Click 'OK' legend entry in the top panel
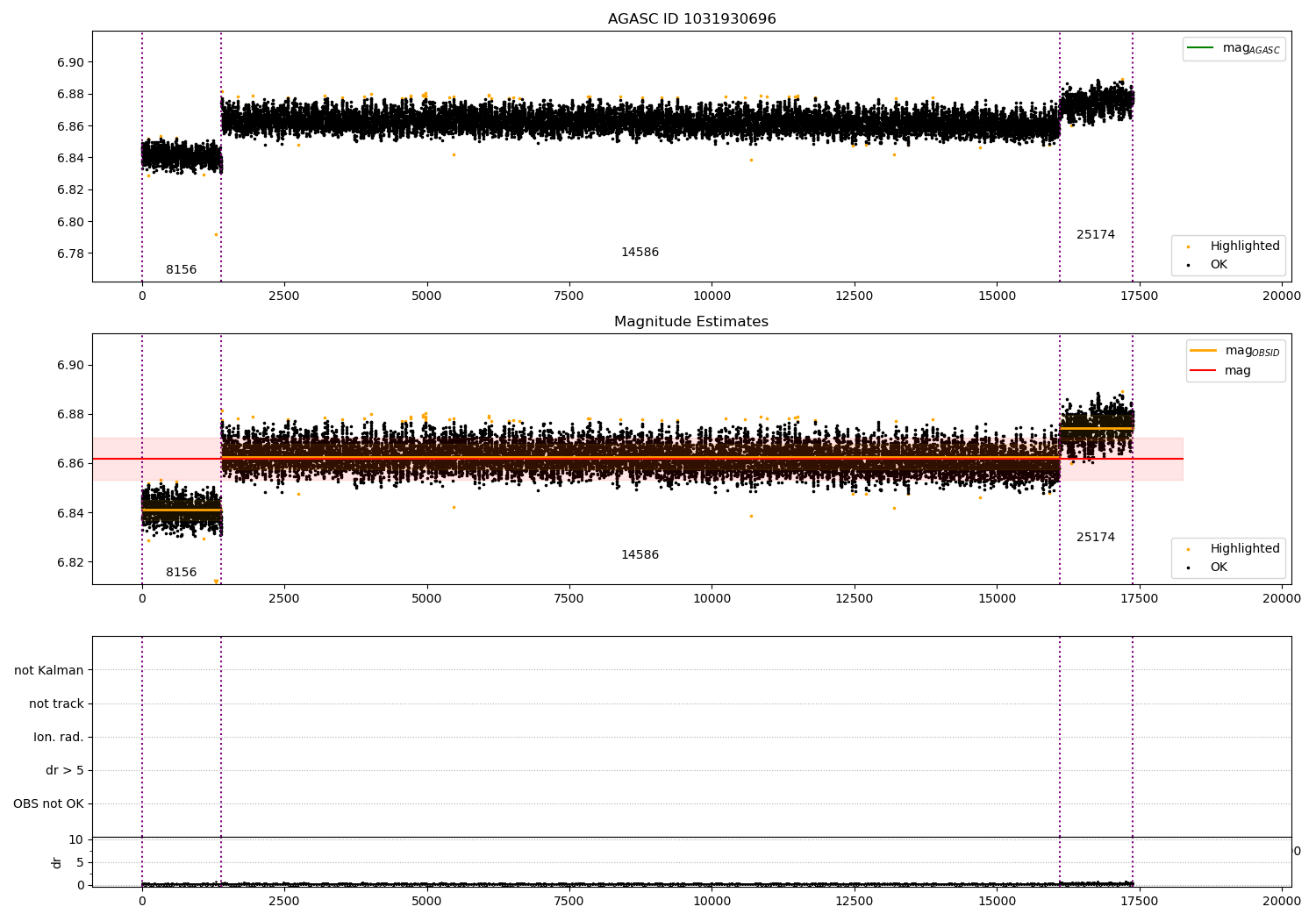This screenshot has width=1316, height=921. point(1208,265)
